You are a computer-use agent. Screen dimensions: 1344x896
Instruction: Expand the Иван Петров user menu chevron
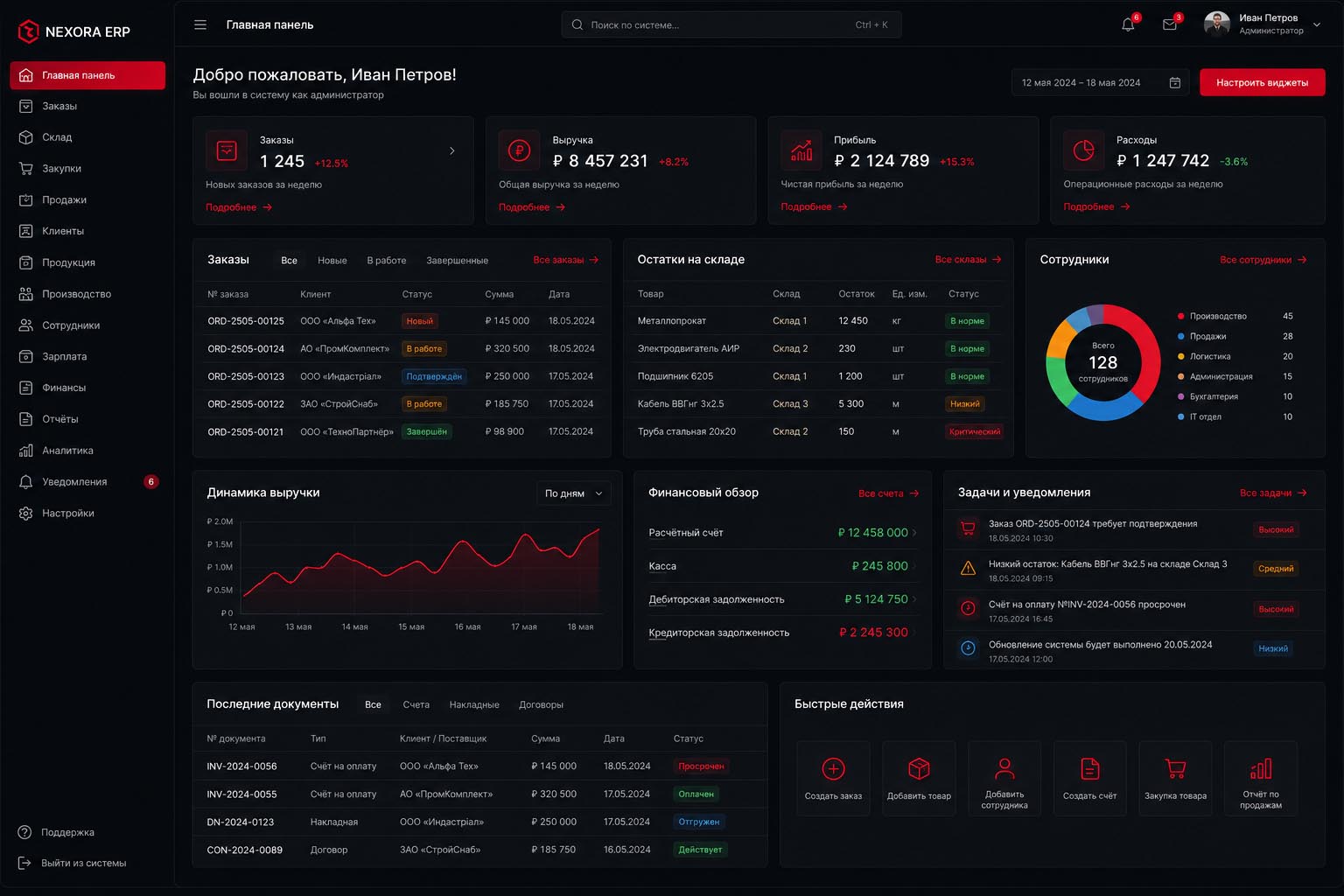[x=1317, y=24]
